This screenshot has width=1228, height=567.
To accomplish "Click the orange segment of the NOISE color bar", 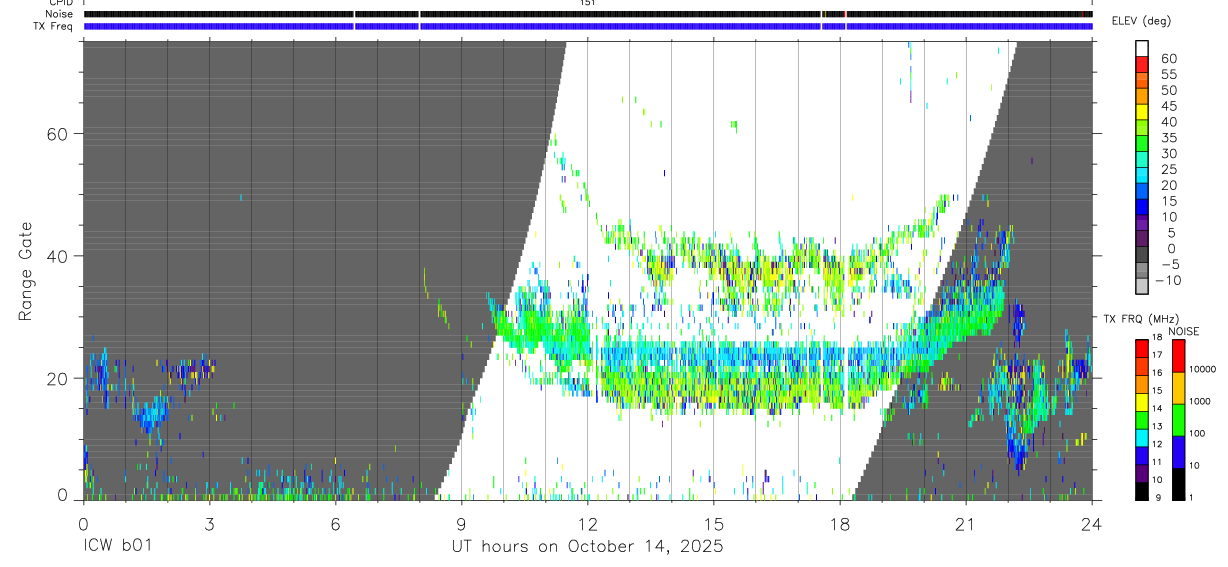I will [x=1179, y=387].
